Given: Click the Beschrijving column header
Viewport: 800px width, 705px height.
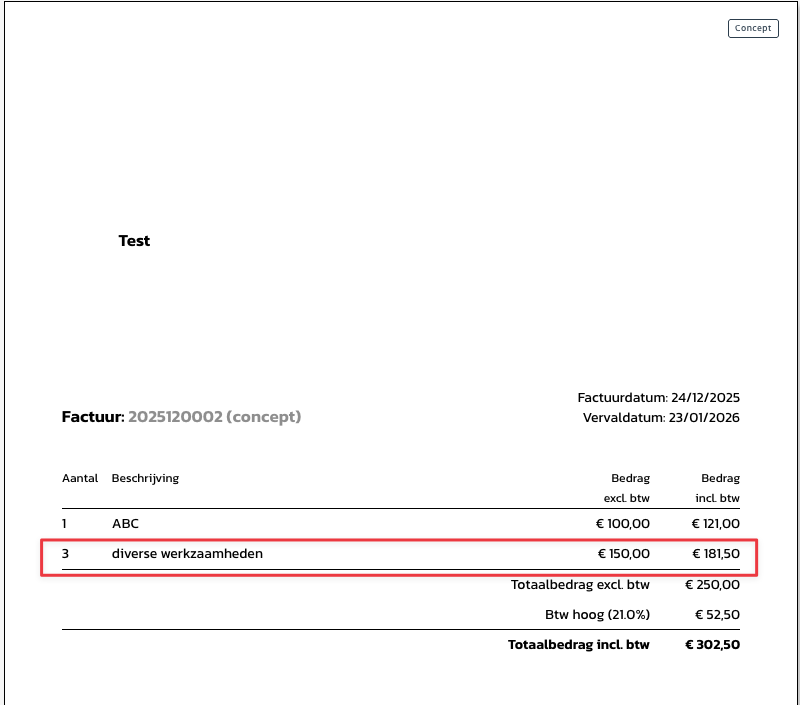Looking at the screenshot, I should coord(145,478).
